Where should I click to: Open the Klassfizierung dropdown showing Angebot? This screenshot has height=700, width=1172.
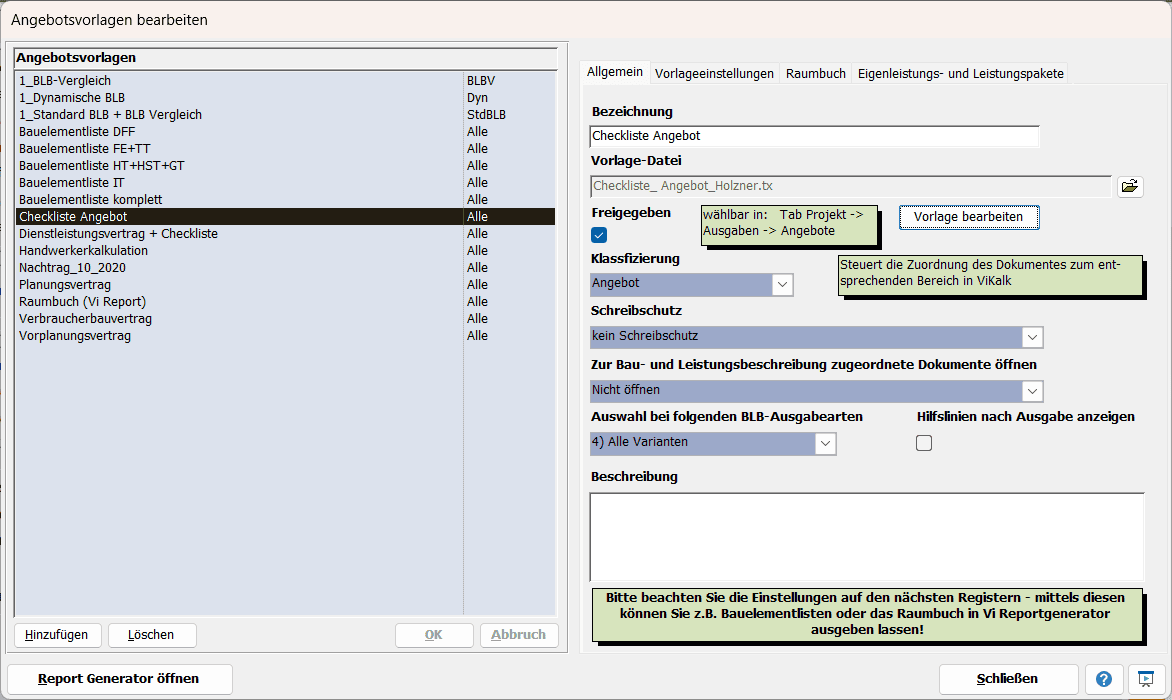coord(691,284)
